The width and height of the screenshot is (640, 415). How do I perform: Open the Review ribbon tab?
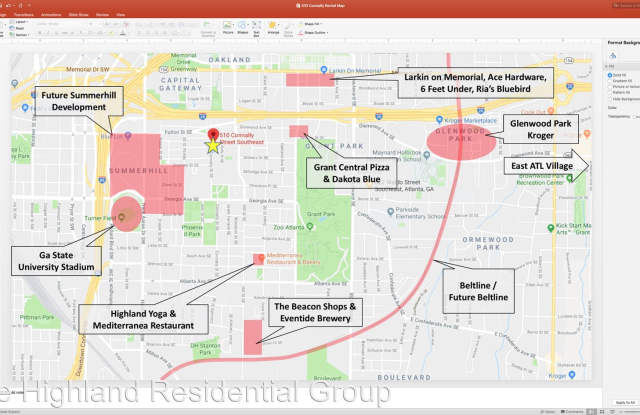click(x=102, y=15)
